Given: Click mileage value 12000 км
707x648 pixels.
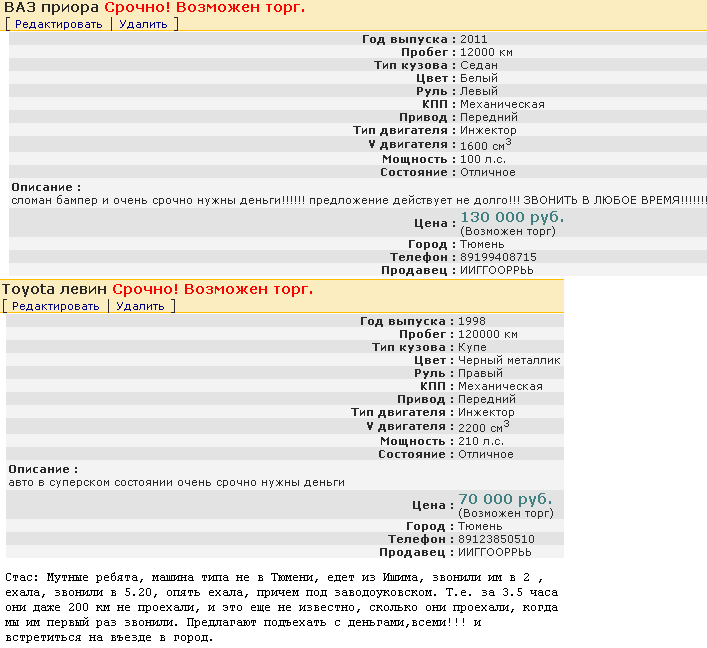Looking at the screenshot, I should coord(486,52).
